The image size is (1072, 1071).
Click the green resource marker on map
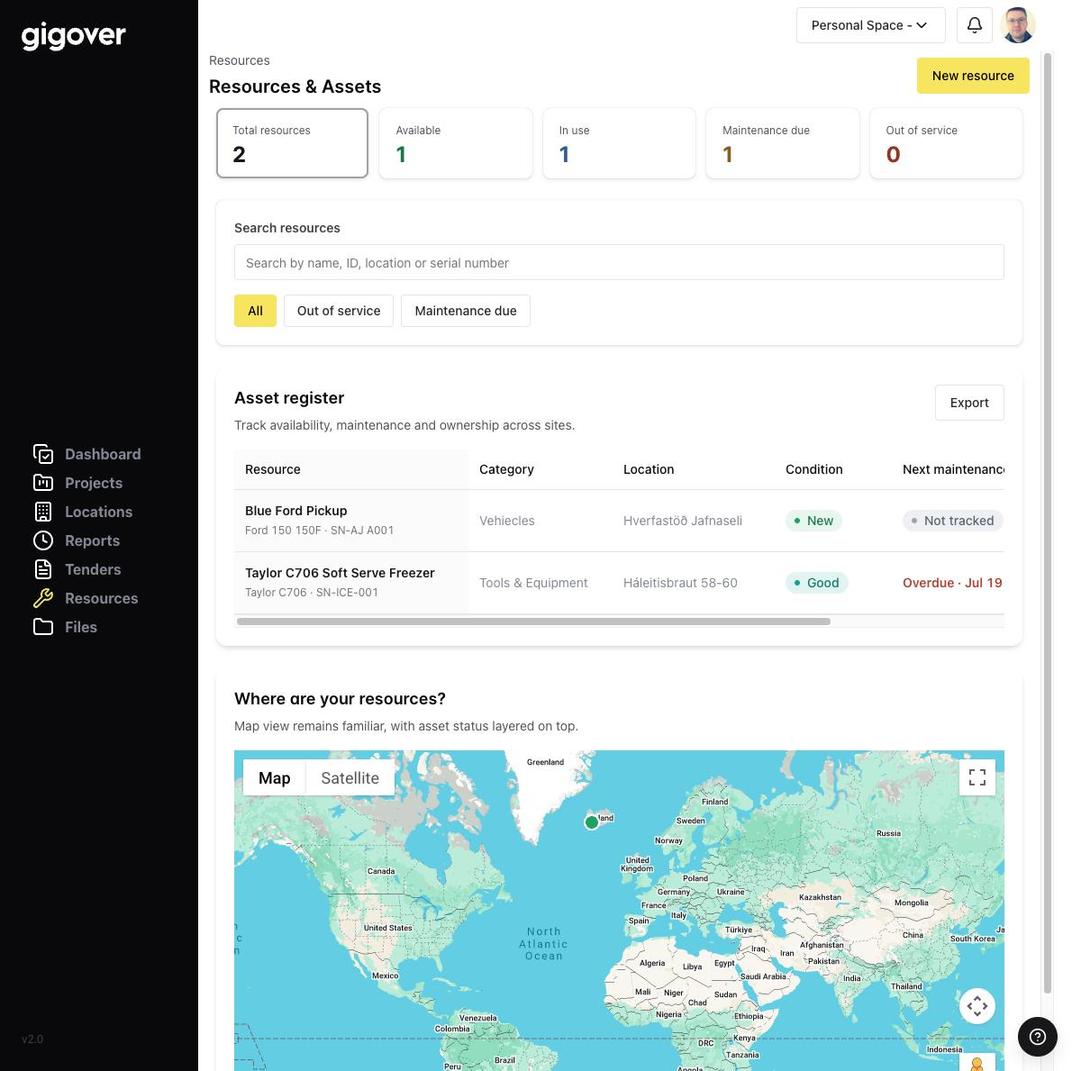click(591, 822)
